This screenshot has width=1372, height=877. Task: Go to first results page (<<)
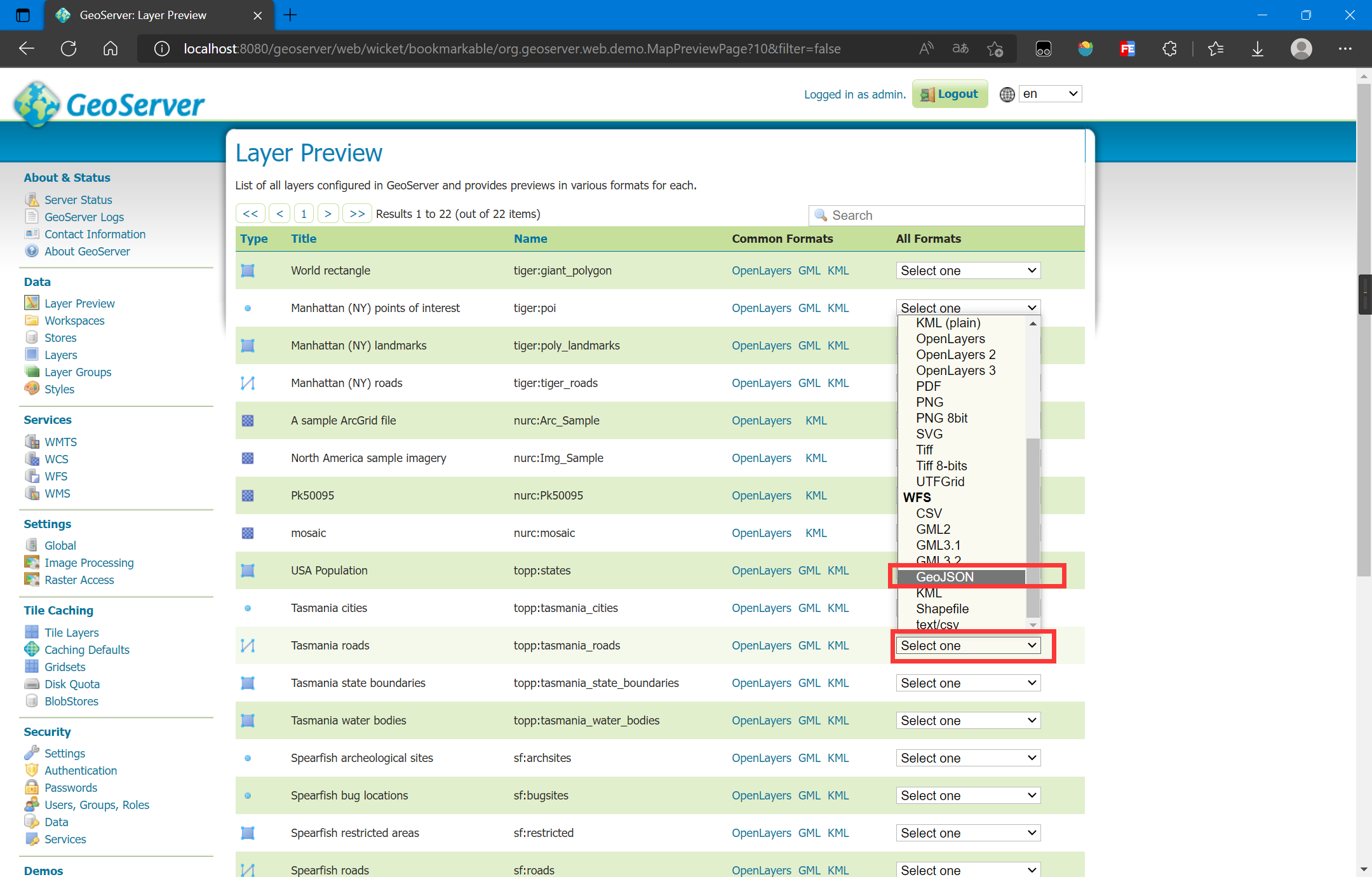coord(250,214)
